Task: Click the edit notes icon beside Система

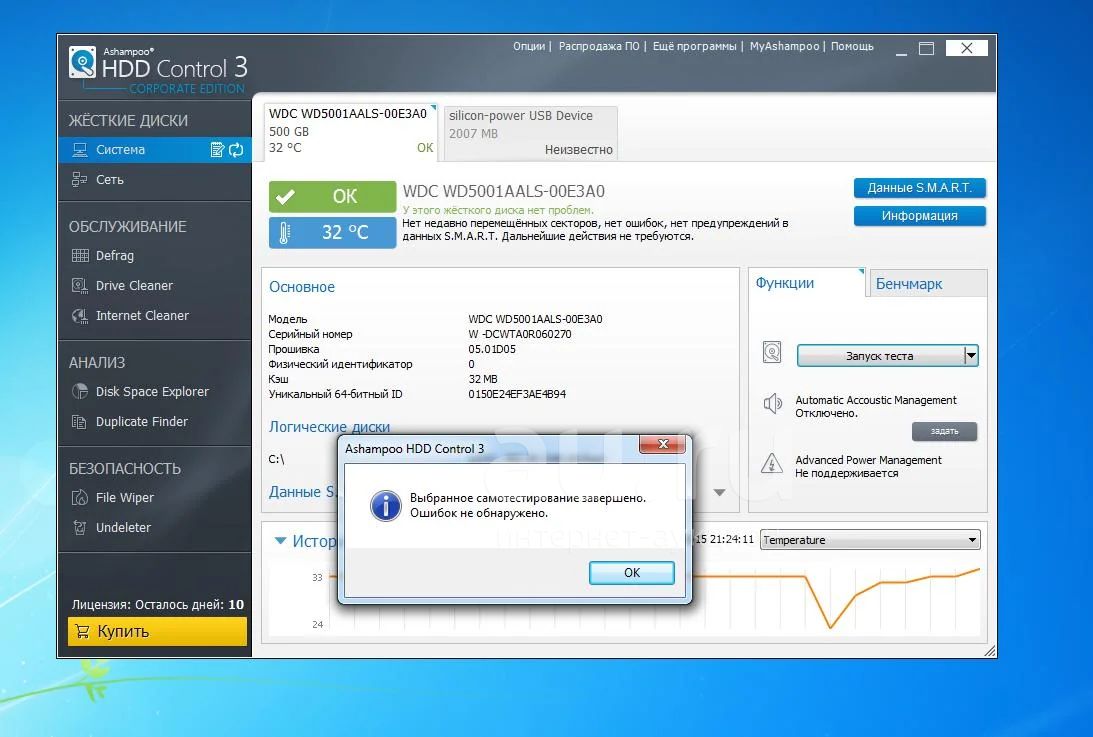Action: (217, 149)
